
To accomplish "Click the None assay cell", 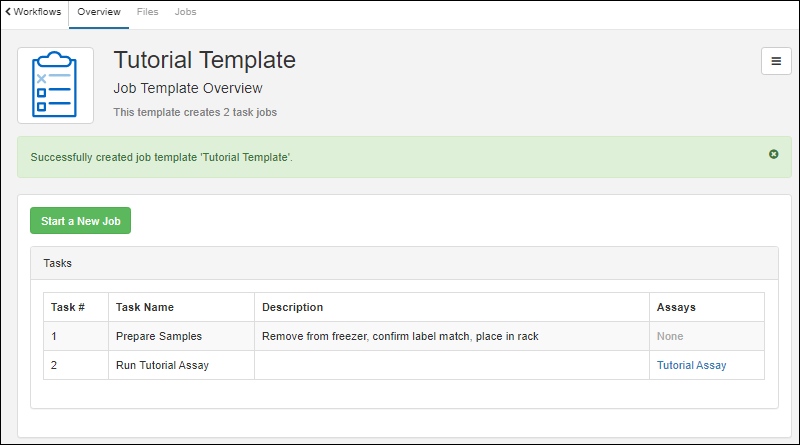I will [670, 336].
